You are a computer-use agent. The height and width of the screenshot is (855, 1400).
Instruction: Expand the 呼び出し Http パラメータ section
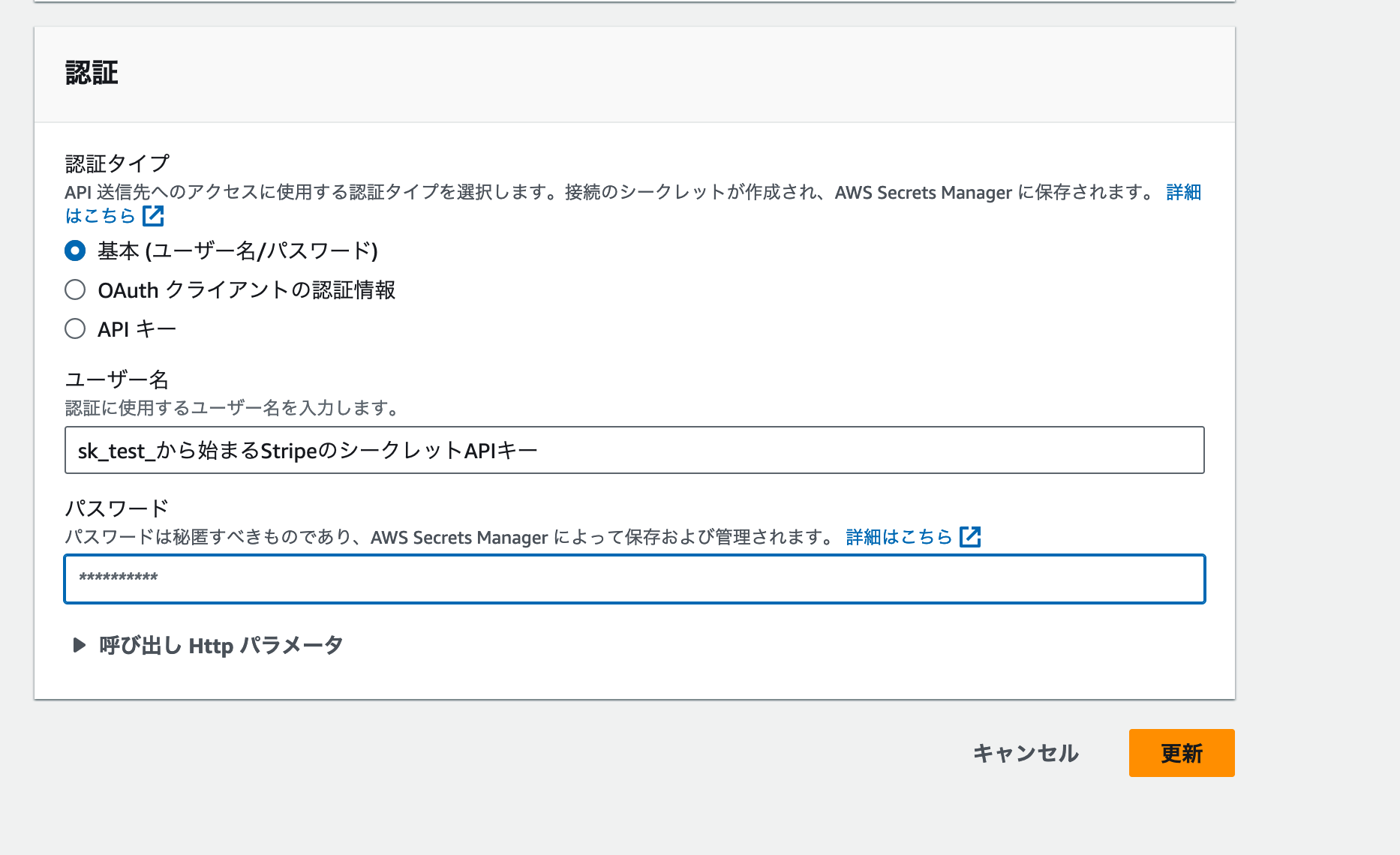click(x=221, y=645)
